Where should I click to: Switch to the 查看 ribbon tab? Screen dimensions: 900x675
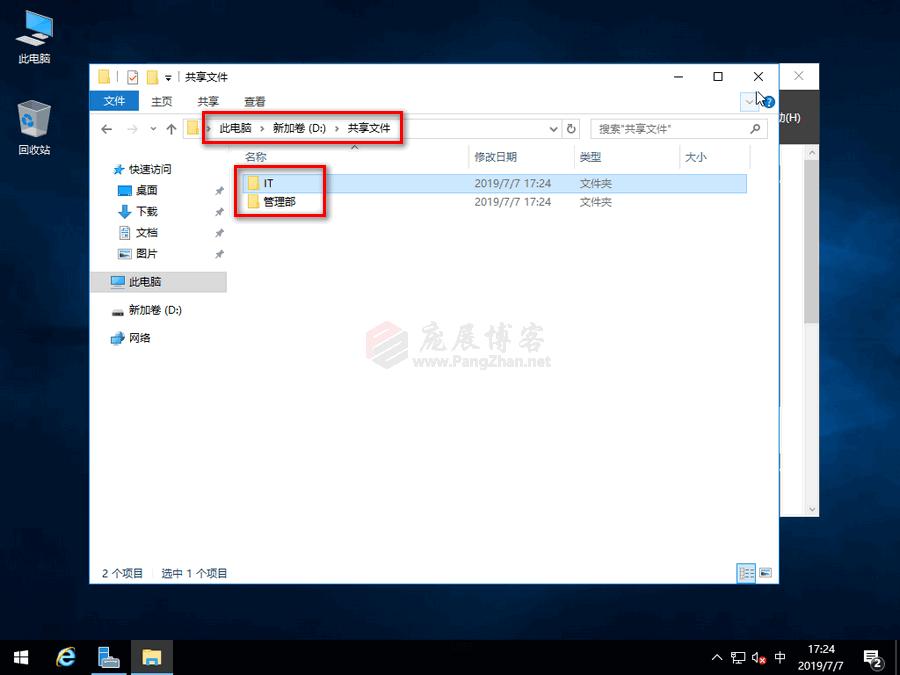click(x=253, y=101)
